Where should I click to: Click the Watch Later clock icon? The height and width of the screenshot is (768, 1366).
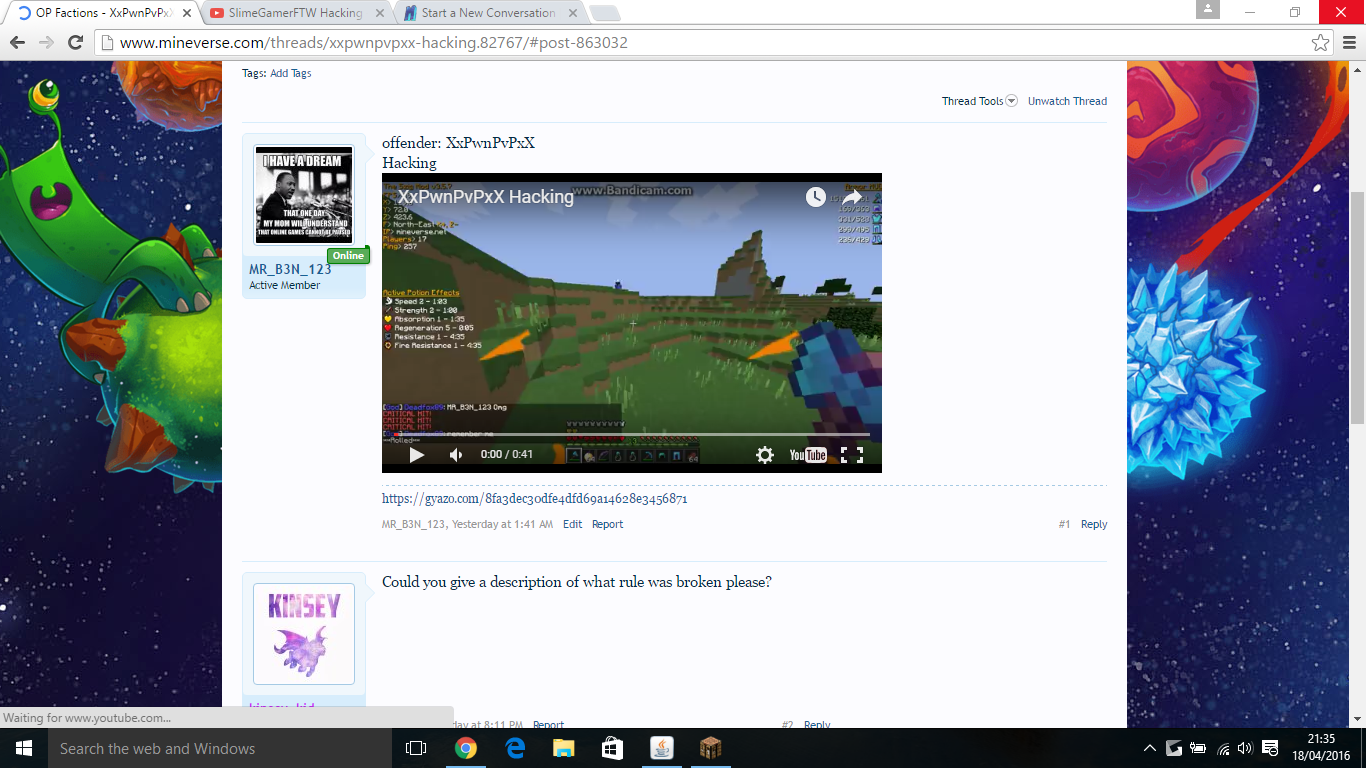[816, 197]
